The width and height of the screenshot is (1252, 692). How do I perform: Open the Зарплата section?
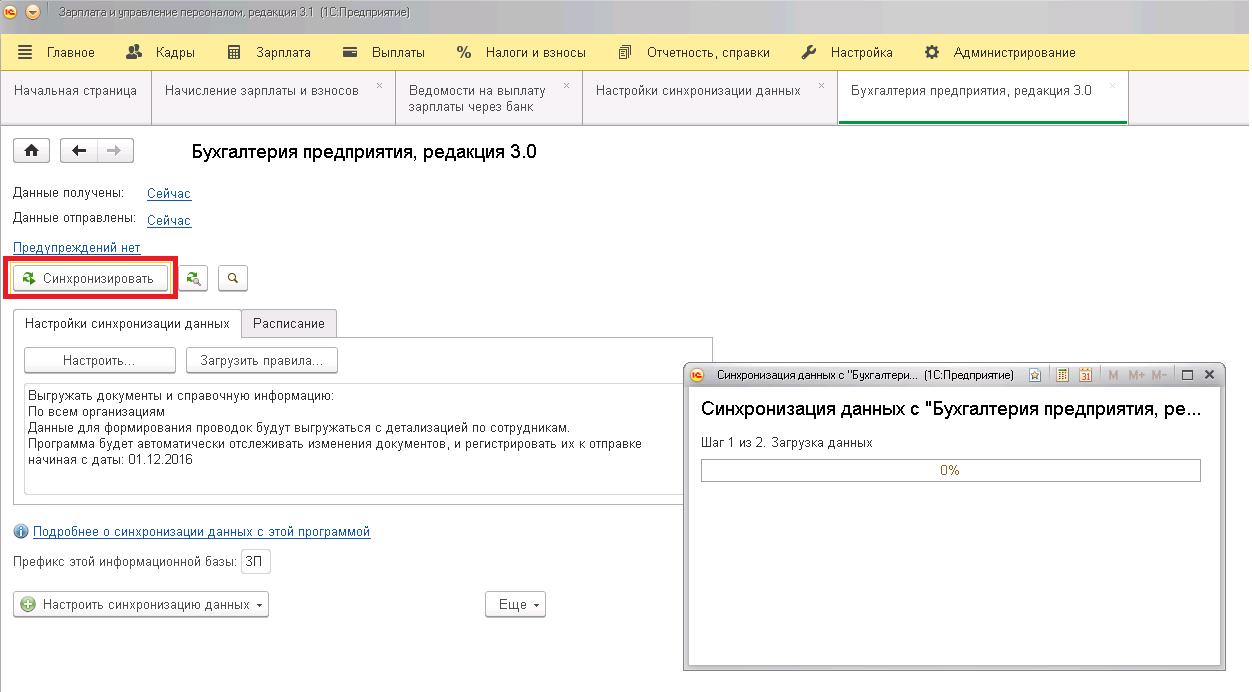coord(269,52)
